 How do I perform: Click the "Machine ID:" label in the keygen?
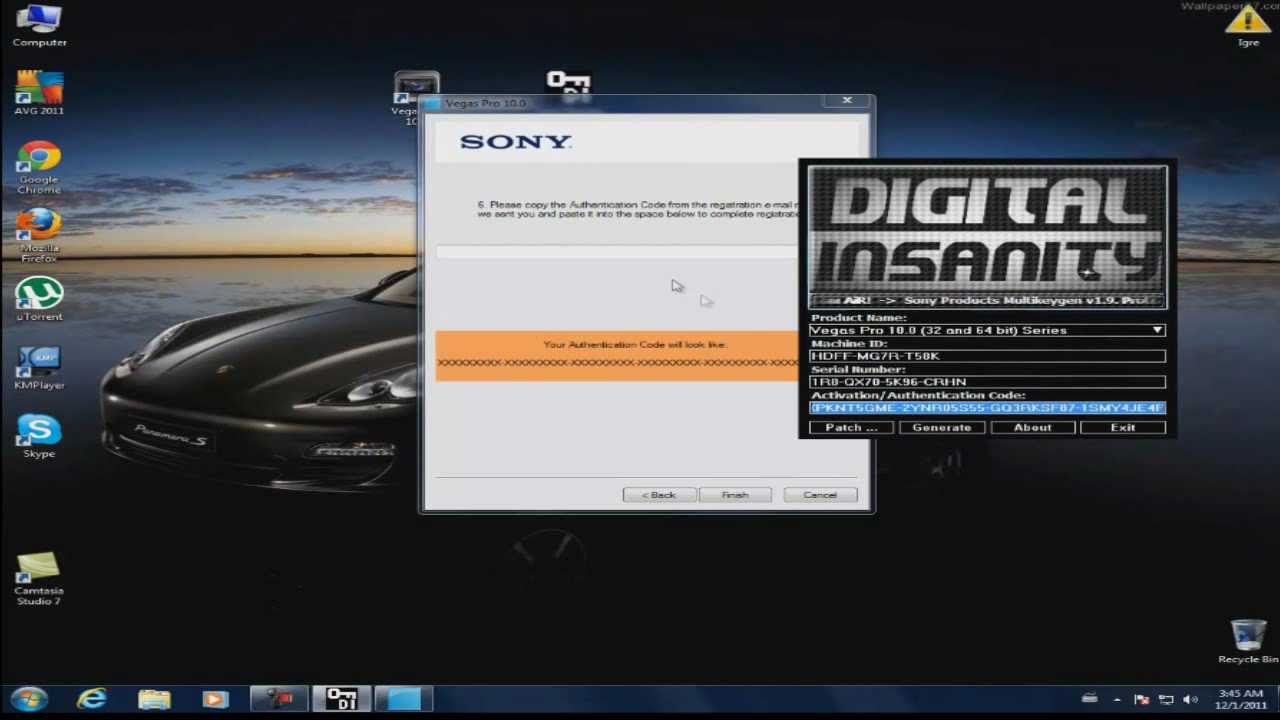coord(848,344)
